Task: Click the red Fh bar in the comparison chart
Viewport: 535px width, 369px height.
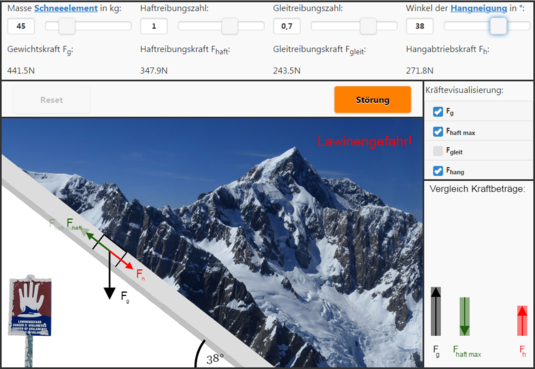Action: point(522,321)
